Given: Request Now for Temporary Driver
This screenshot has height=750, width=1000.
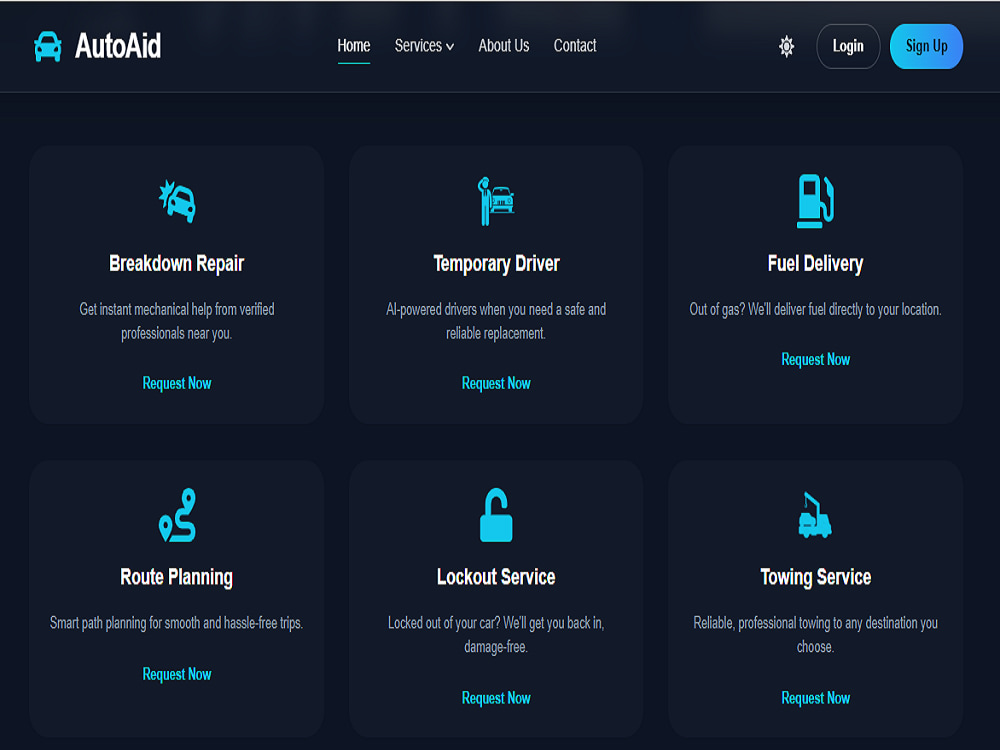Looking at the screenshot, I should point(496,383).
